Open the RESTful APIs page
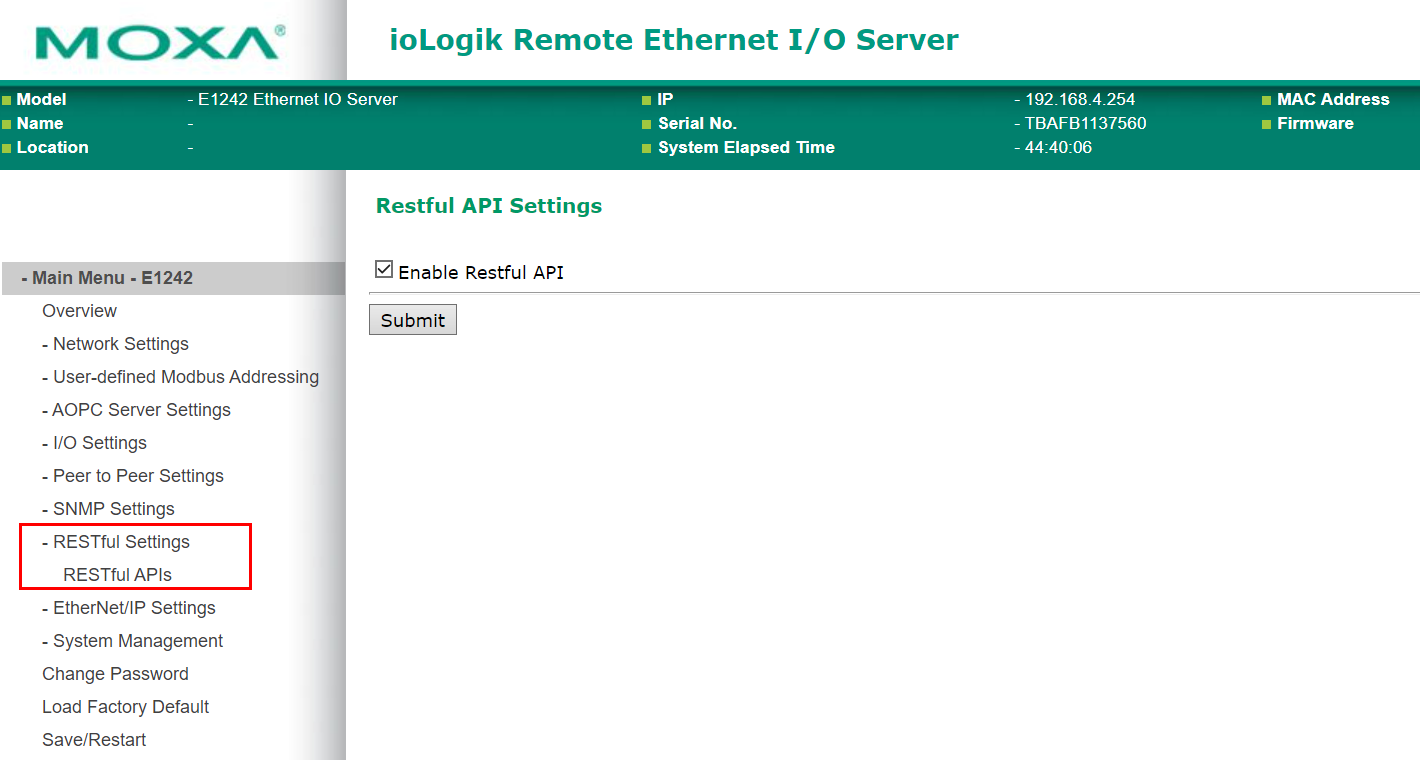This screenshot has width=1420, height=760. coord(117,575)
